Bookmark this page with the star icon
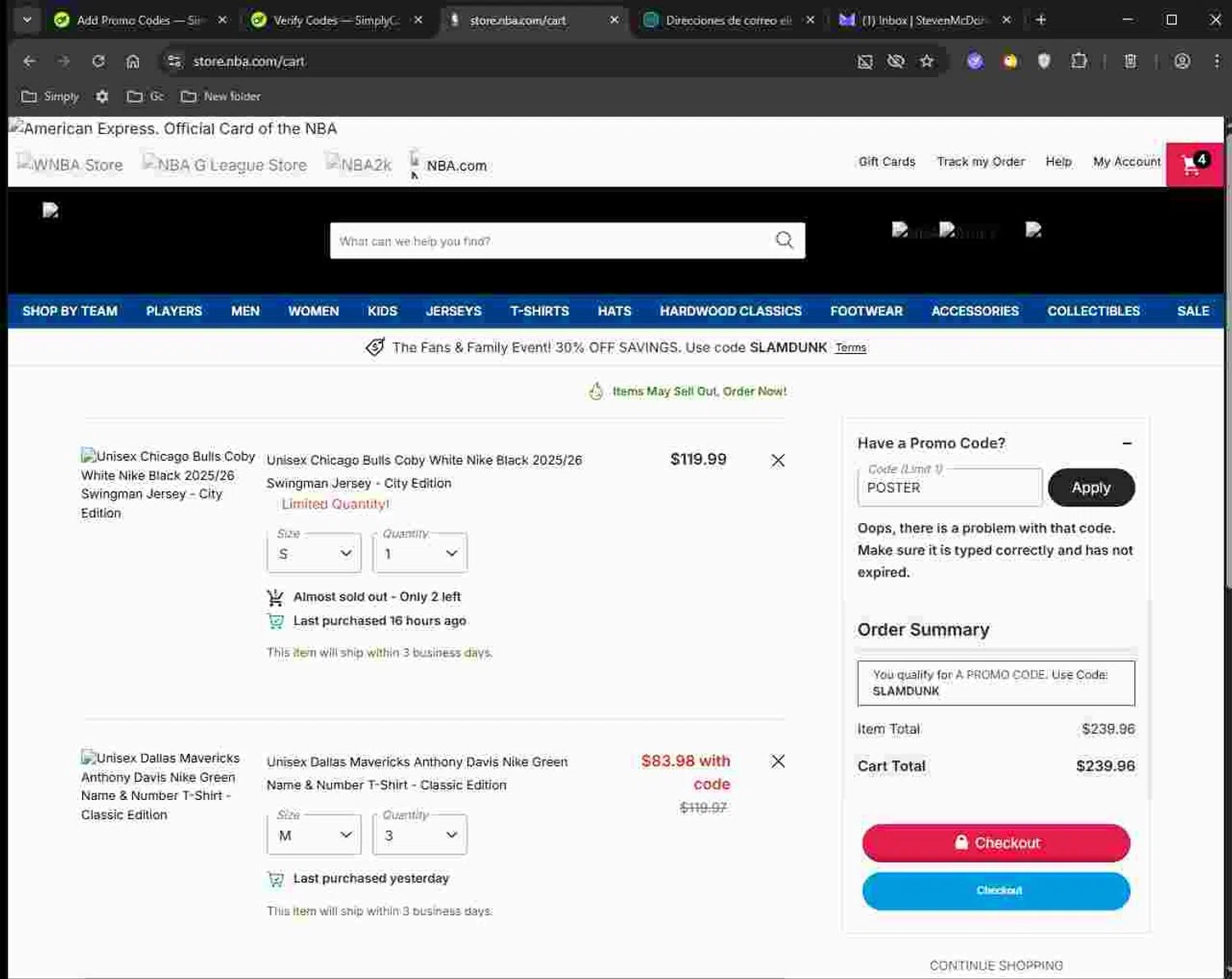This screenshot has width=1232, height=979. pos(926,61)
